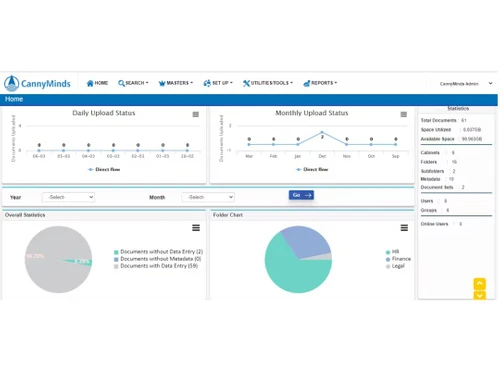The height and width of the screenshot is (375, 500).
Task: Toggle Direct flow legend in Monthly chart
Action: coord(312,169)
